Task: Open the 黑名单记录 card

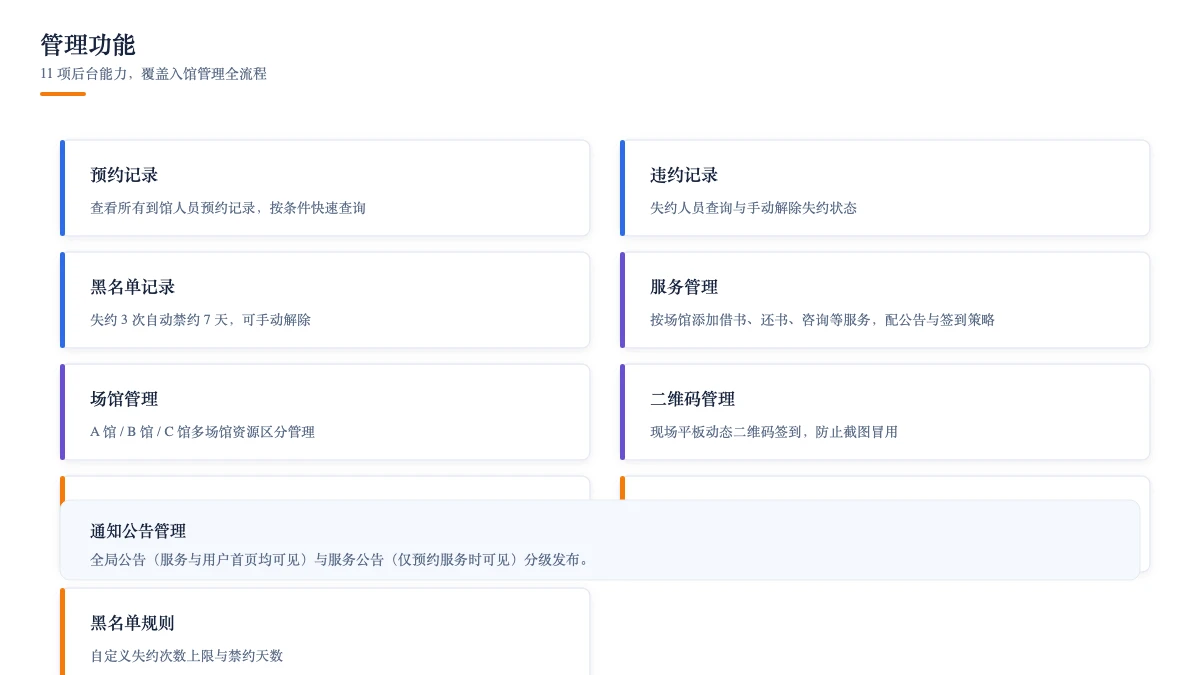Action: pos(325,300)
